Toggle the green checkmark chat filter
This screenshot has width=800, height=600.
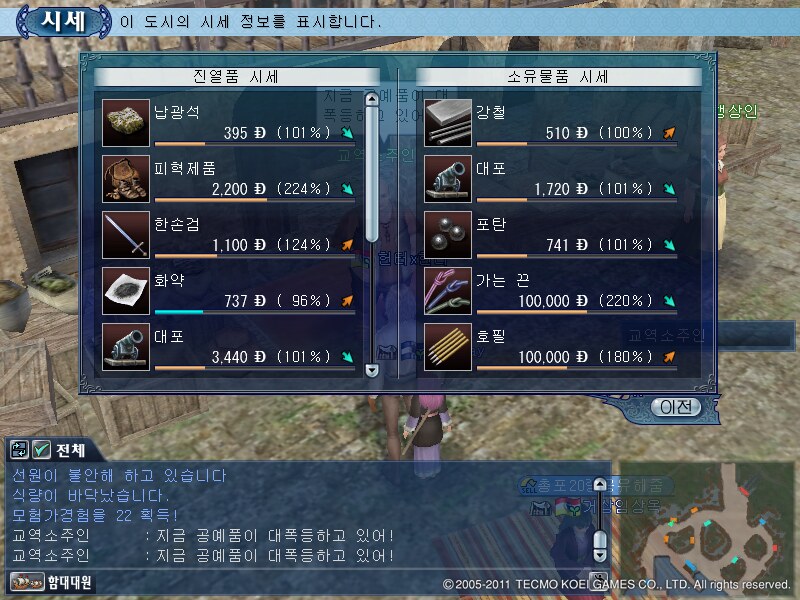[41, 450]
